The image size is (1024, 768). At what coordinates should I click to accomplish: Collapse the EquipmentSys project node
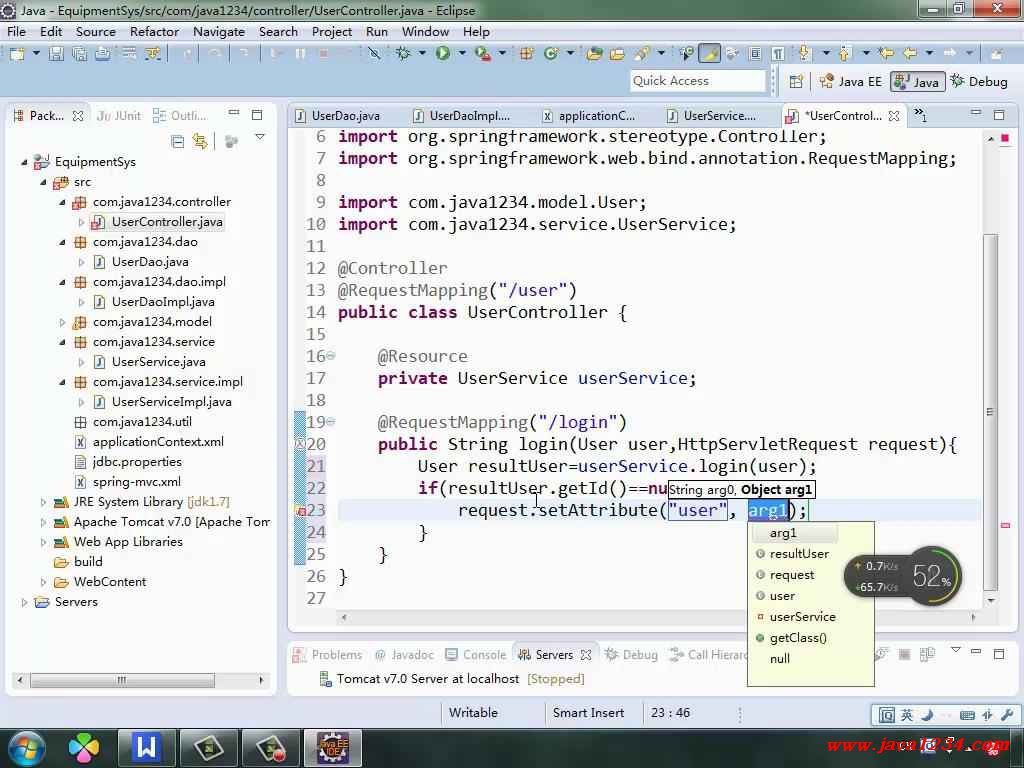(x=24, y=162)
